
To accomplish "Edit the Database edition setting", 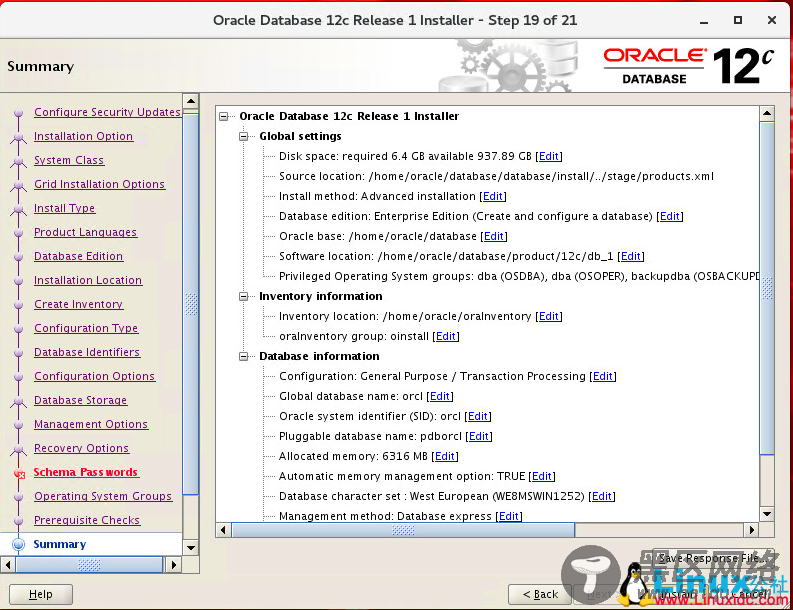I will click(x=670, y=216).
